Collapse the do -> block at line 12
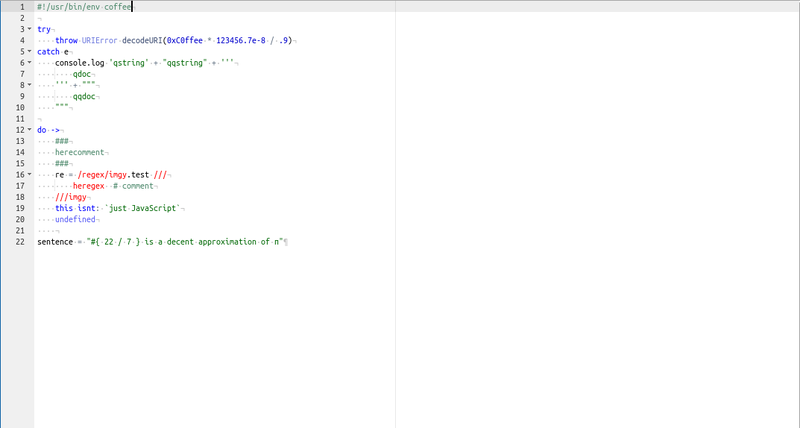The height and width of the screenshot is (428, 800). 29,130
